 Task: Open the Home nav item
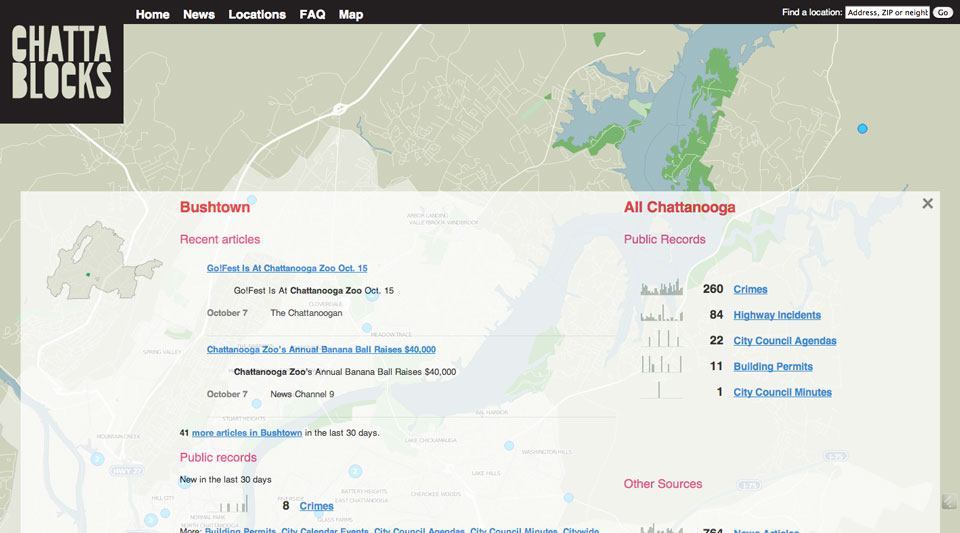152,14
